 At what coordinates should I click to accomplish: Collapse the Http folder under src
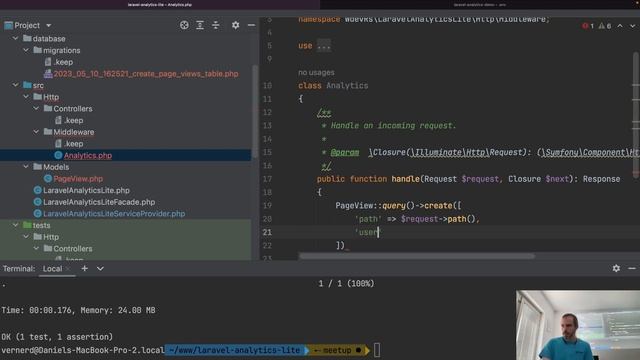[26, 97]
